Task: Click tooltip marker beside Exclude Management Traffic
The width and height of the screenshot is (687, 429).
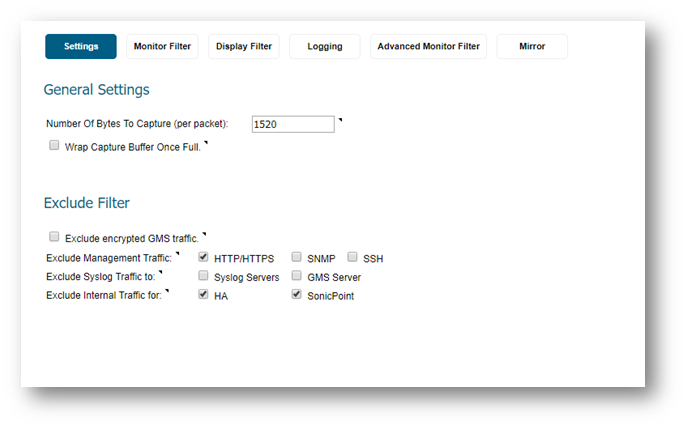Action: click(x=177, y=253)
